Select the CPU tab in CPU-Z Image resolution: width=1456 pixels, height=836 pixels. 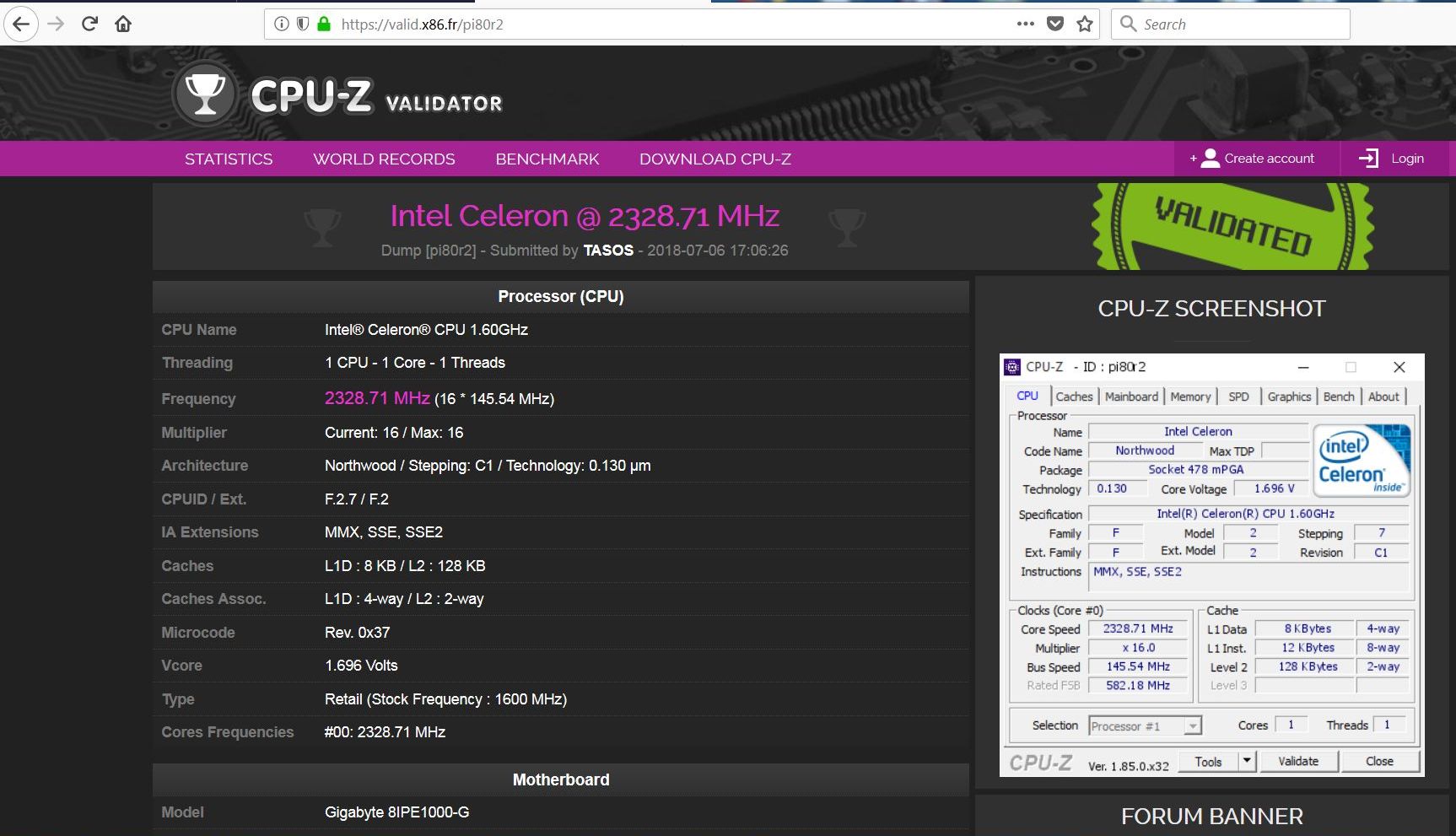tap(1027, 396)
